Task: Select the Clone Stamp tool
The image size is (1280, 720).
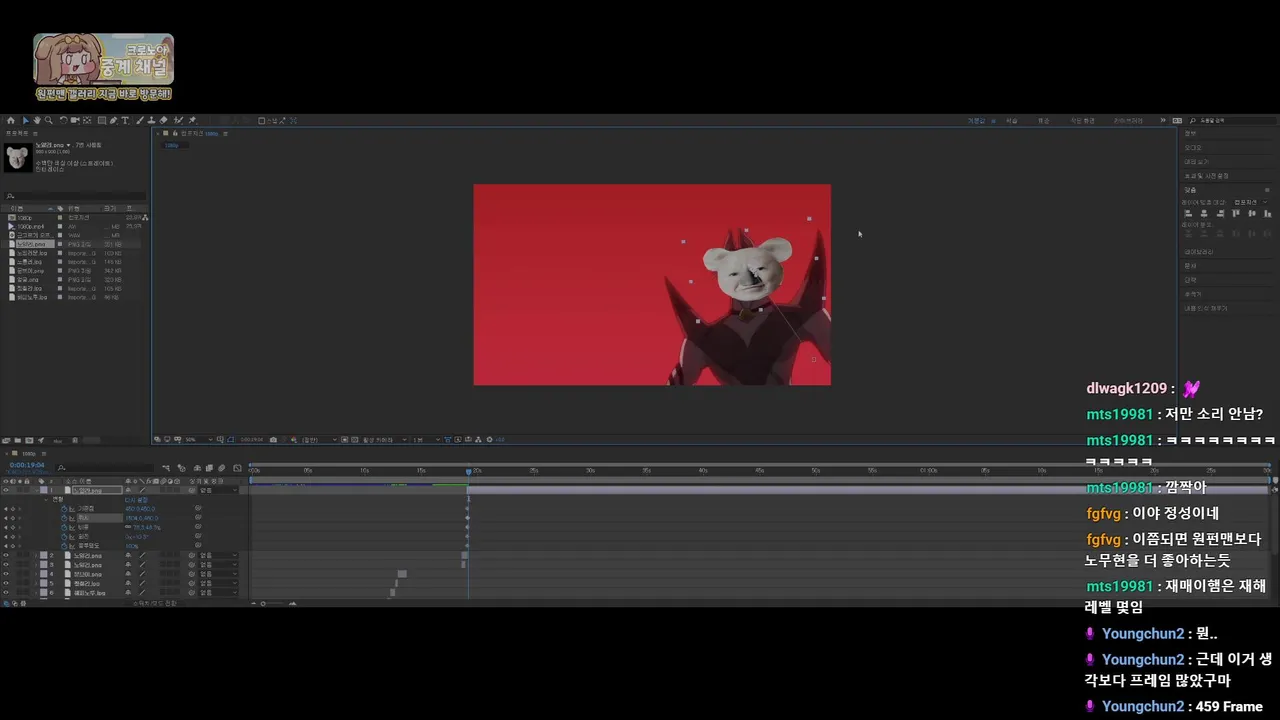Action: (x=151, y=120)
